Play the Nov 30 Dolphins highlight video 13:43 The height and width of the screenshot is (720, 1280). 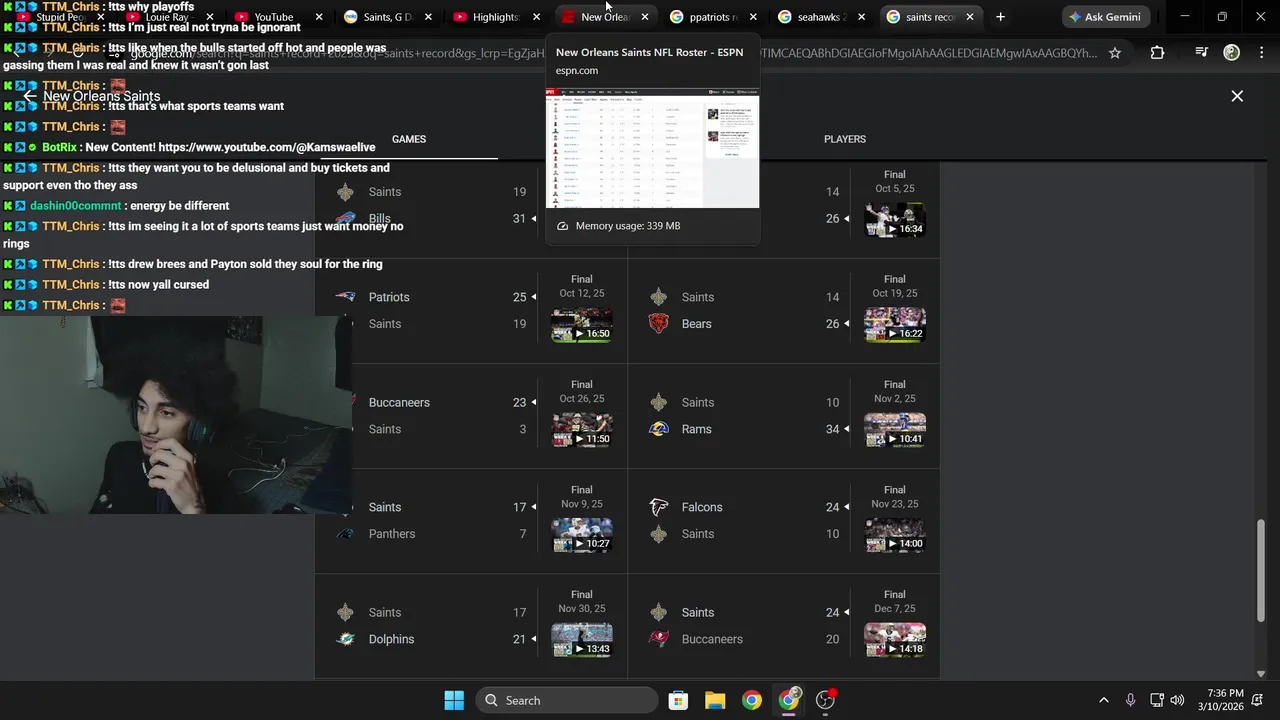point(582,640)
